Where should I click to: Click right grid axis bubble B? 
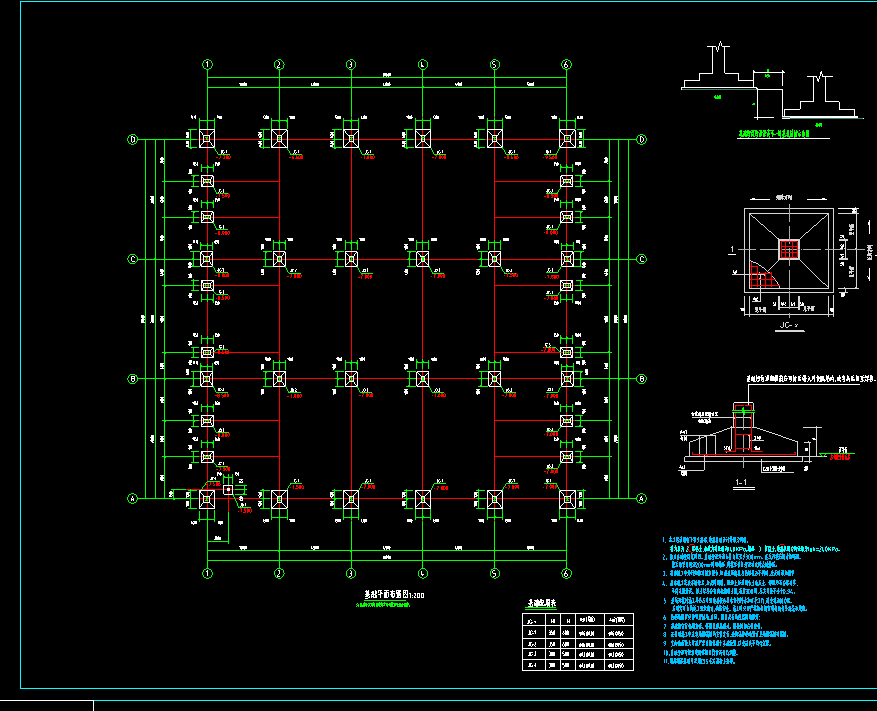[641, 379]
